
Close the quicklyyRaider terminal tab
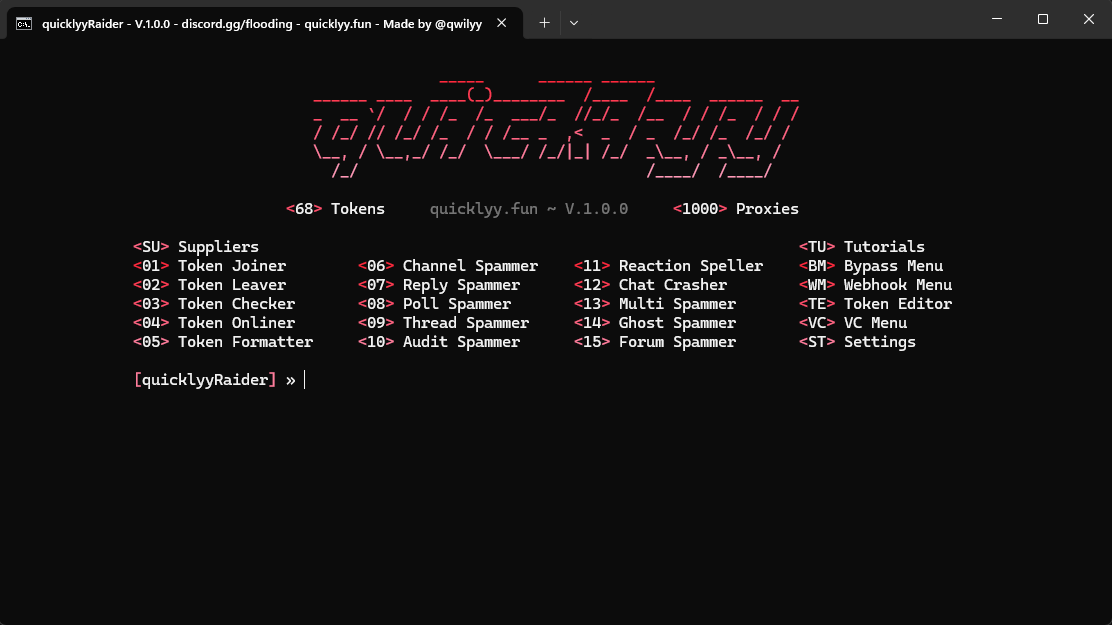click(501, 23)
